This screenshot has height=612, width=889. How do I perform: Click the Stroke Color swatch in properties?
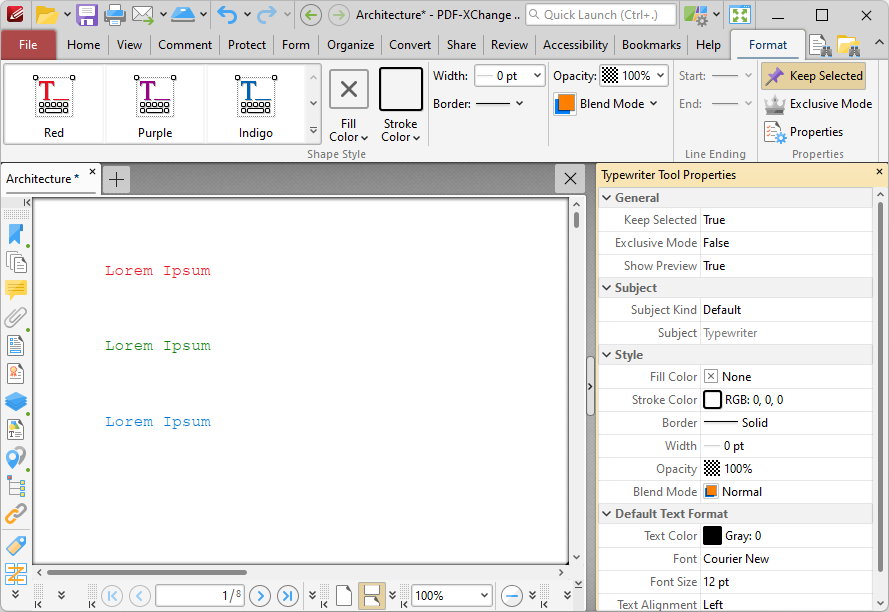(712, 400)
